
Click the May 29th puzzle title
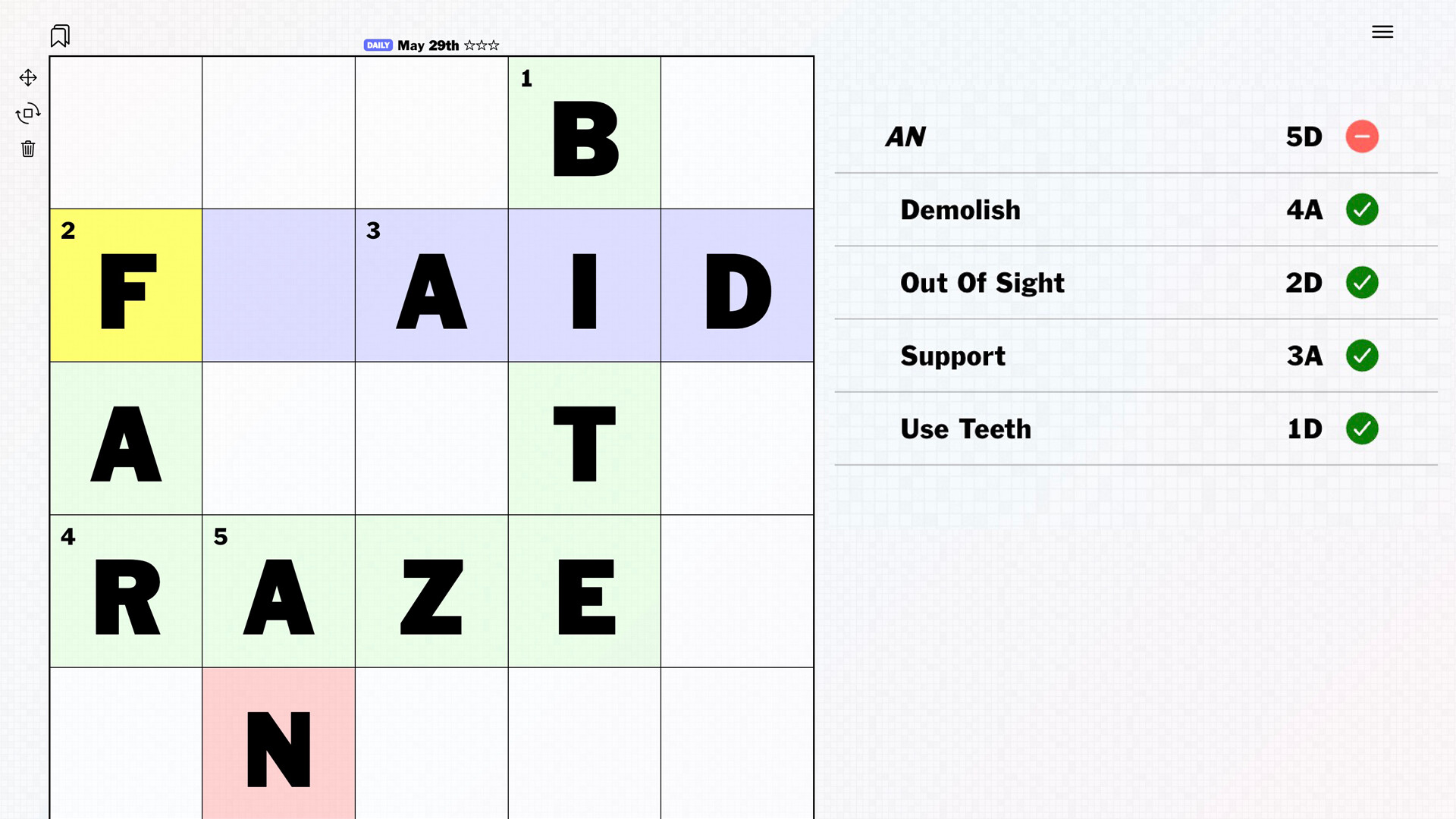click(x=428, y=45)
